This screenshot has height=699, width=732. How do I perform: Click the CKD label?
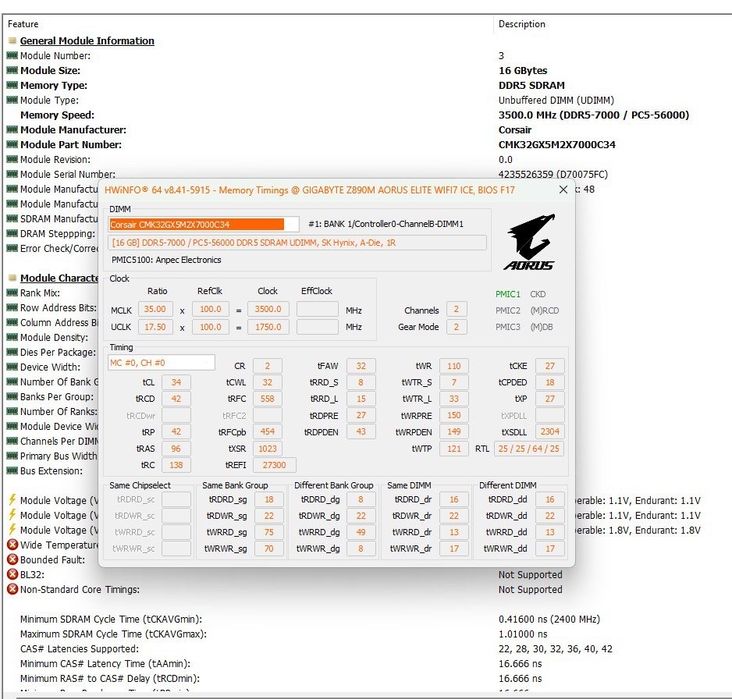click(x=538, y=294)
